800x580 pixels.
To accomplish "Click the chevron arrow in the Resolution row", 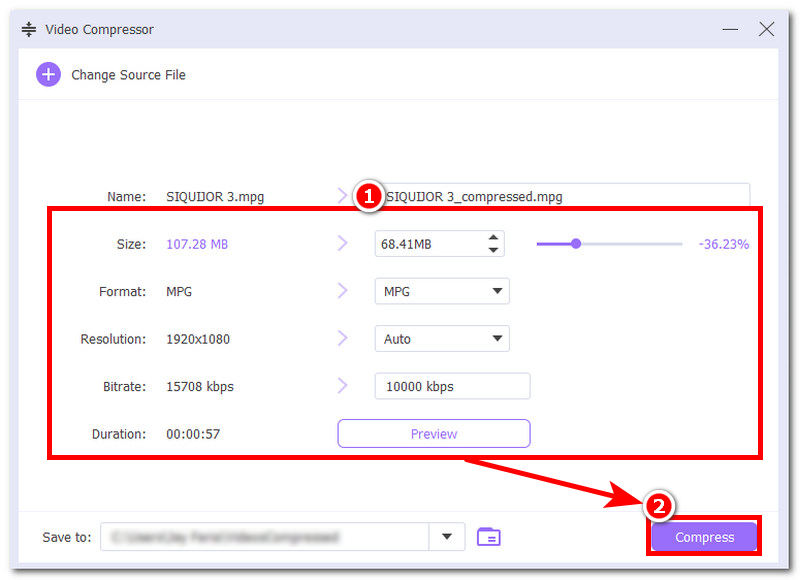I will (343, 338).
